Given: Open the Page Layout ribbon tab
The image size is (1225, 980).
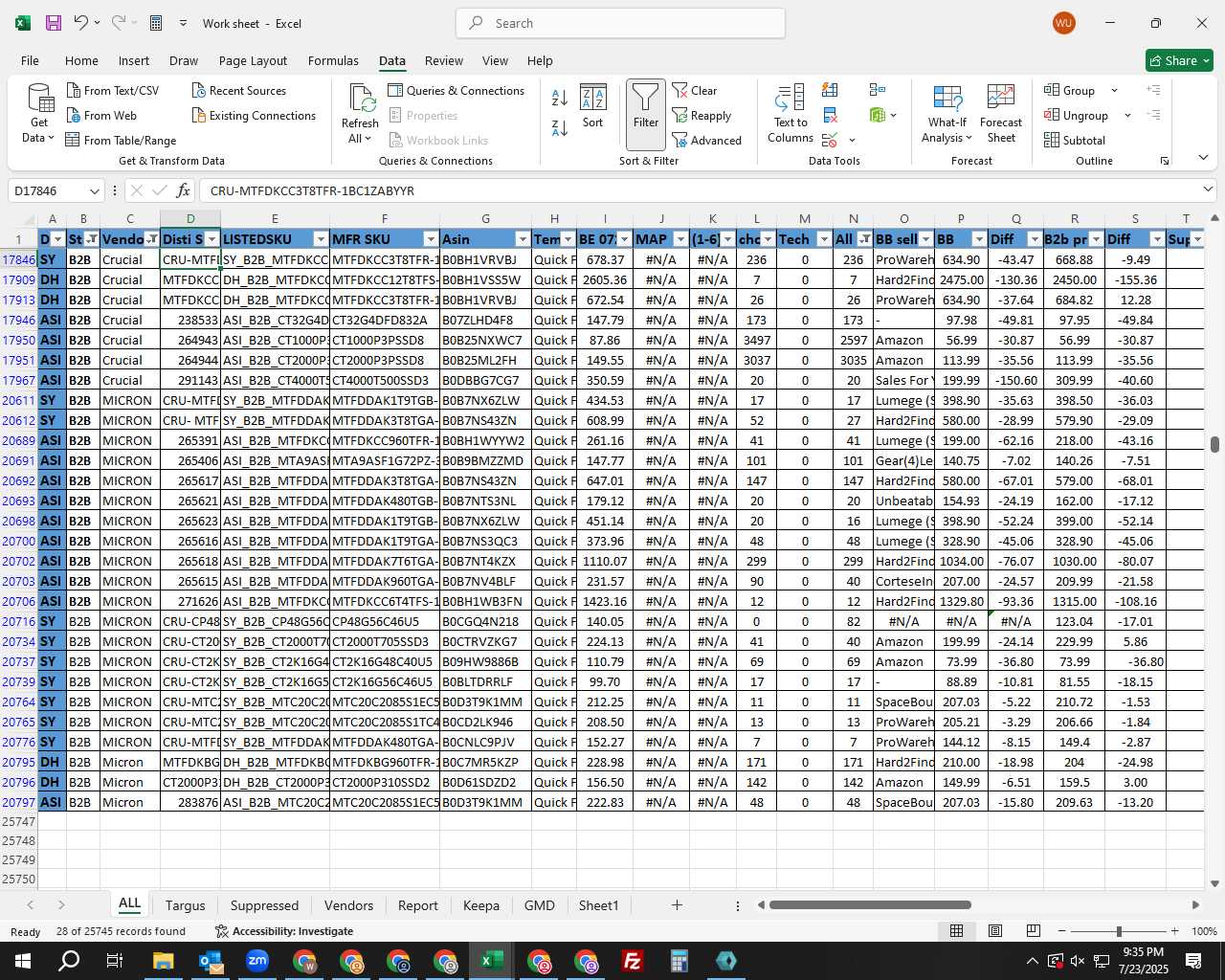Looking at the screenshot, I should click(253, 60).
